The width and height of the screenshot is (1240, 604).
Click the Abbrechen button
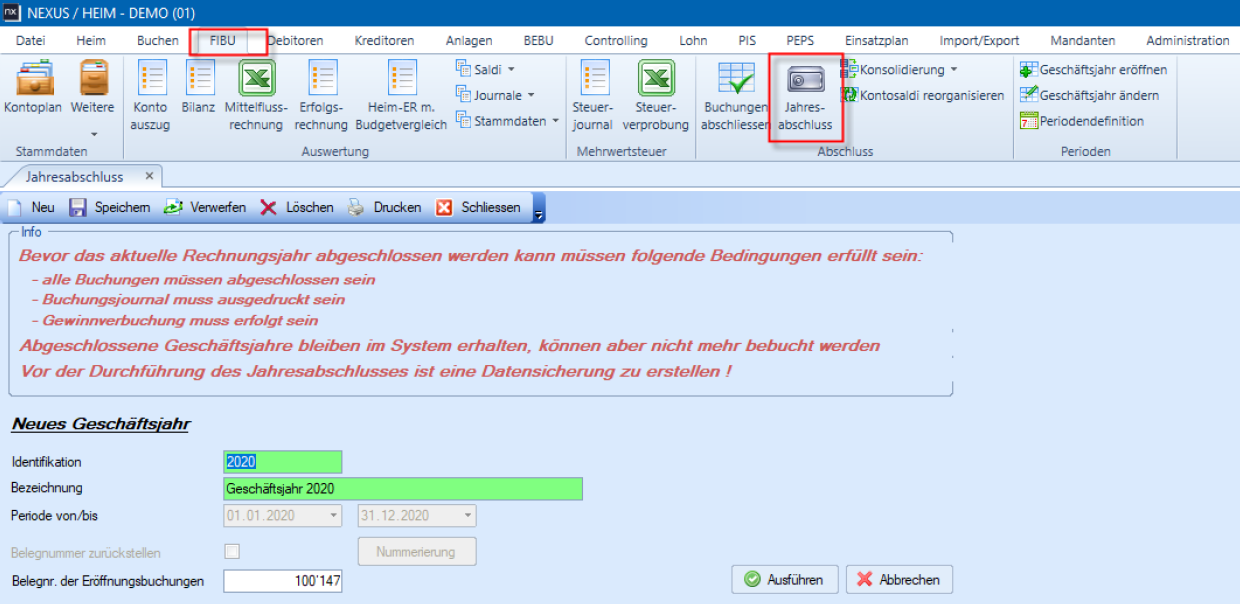(x=899, y=579)
